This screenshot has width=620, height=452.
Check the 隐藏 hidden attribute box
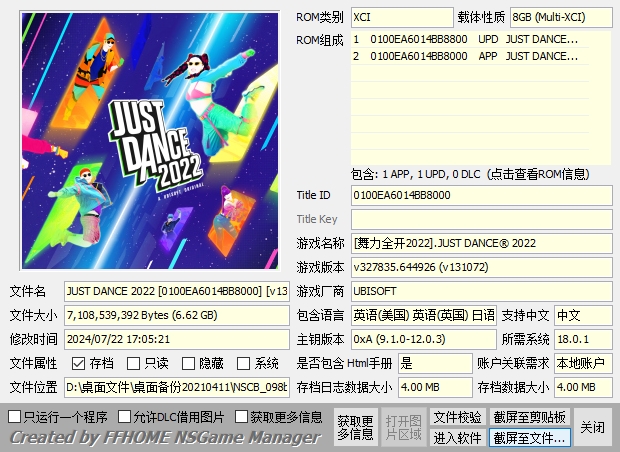click(x=188, y=363)
